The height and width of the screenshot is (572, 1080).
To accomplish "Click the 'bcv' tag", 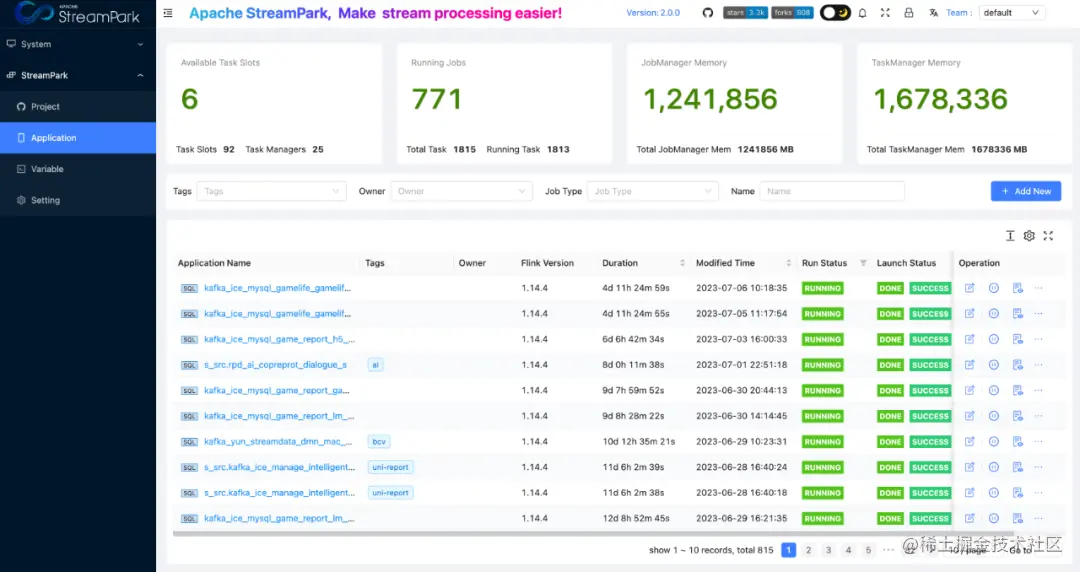I will point(379,442).
